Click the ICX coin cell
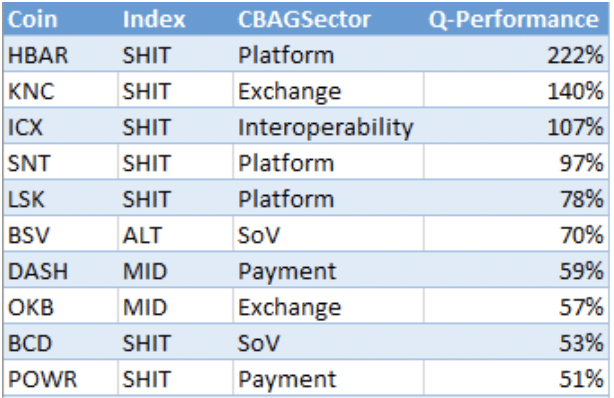The width and height of the screenshot is (614, 398). [x=60, y=126]
